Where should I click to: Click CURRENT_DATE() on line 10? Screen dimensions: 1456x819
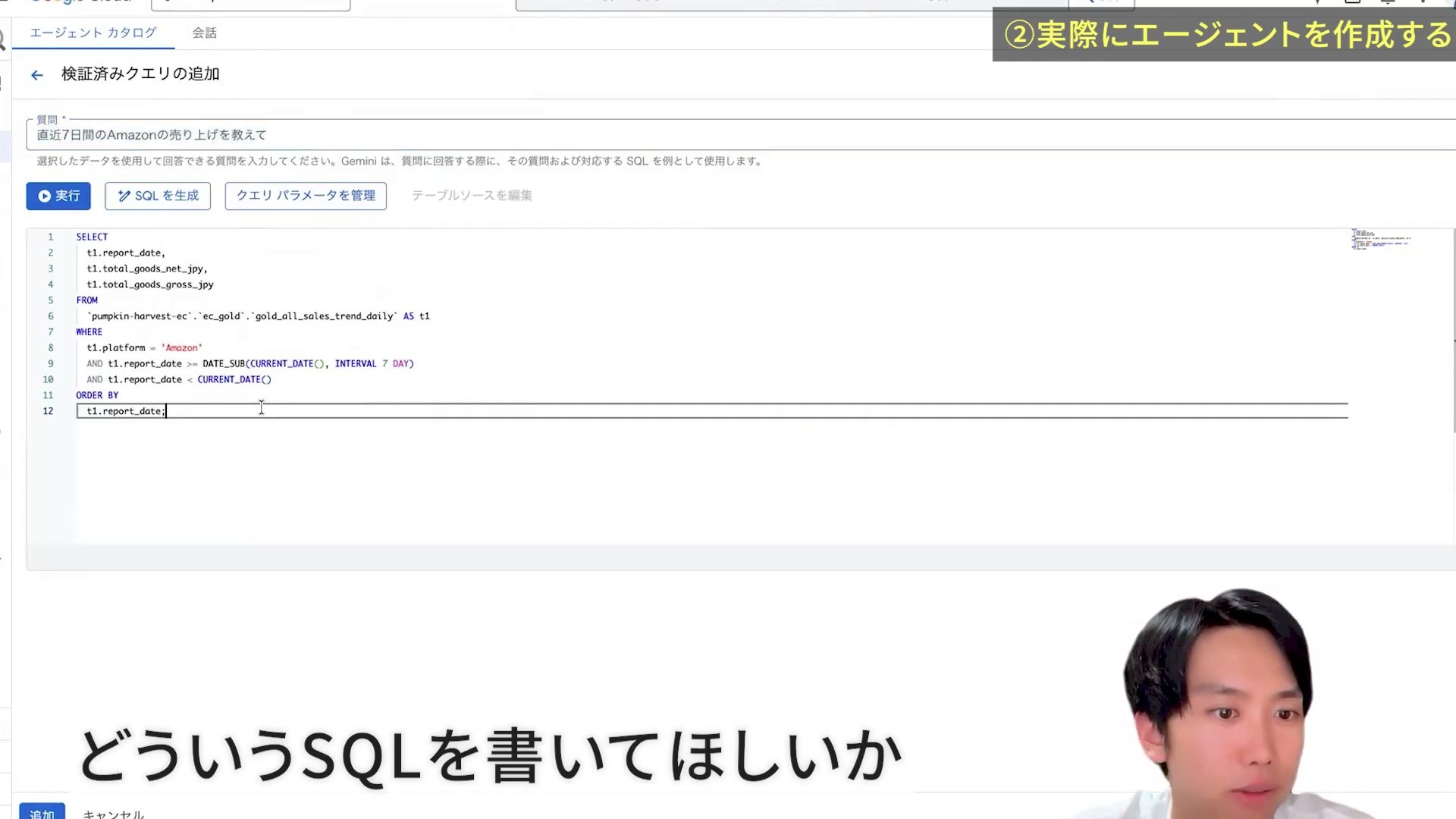(234, 380)
